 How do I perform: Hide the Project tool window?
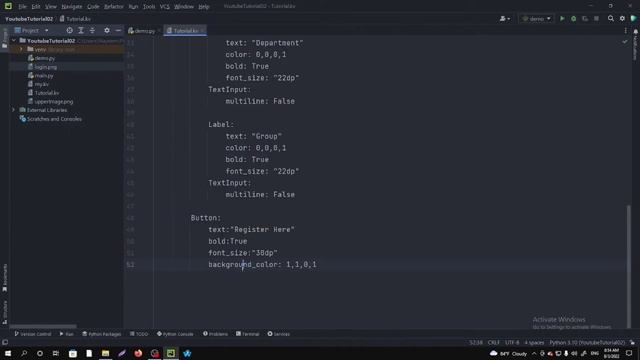click(x=118, y=30)
